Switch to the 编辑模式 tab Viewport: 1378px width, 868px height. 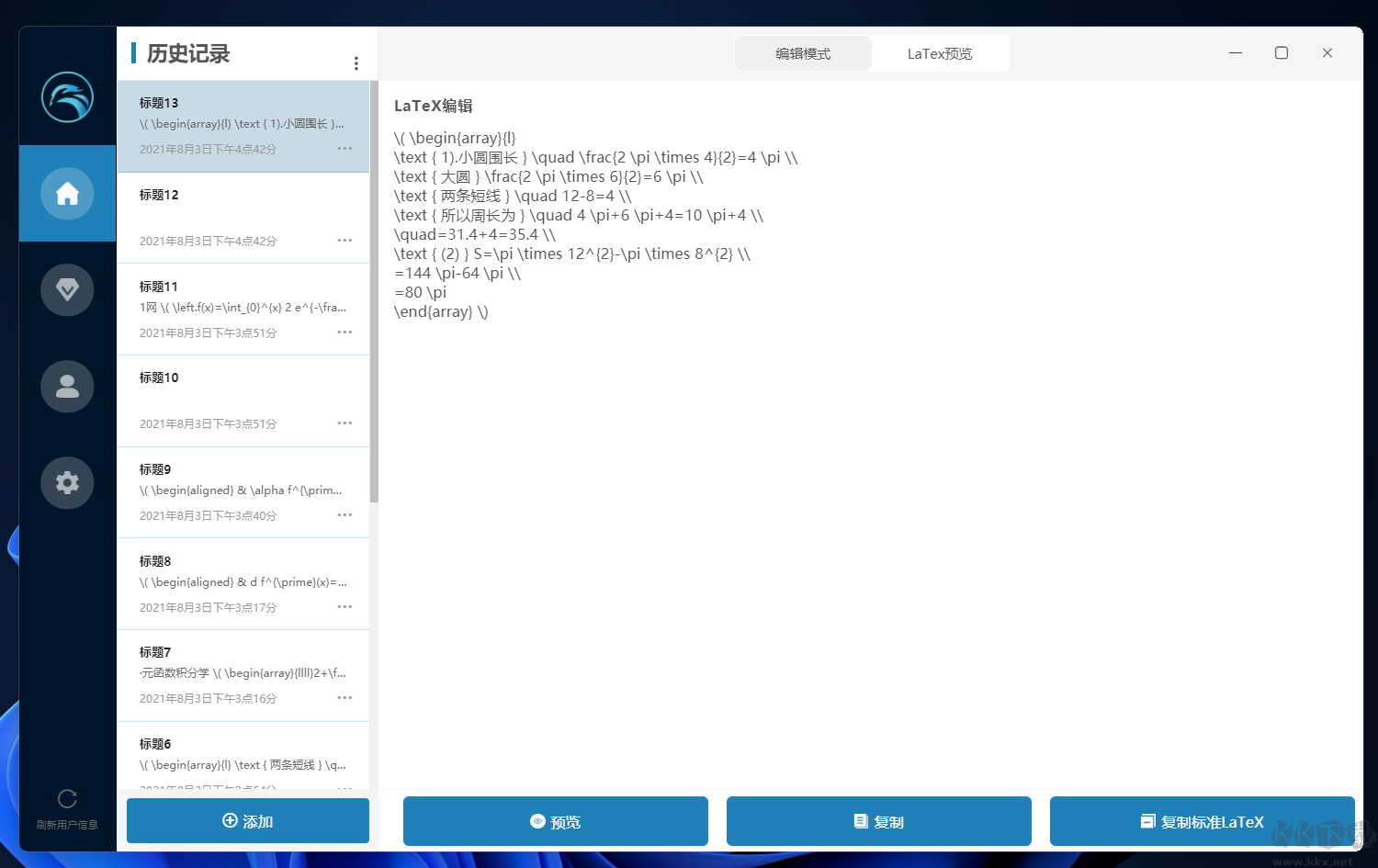pos(803,53)
